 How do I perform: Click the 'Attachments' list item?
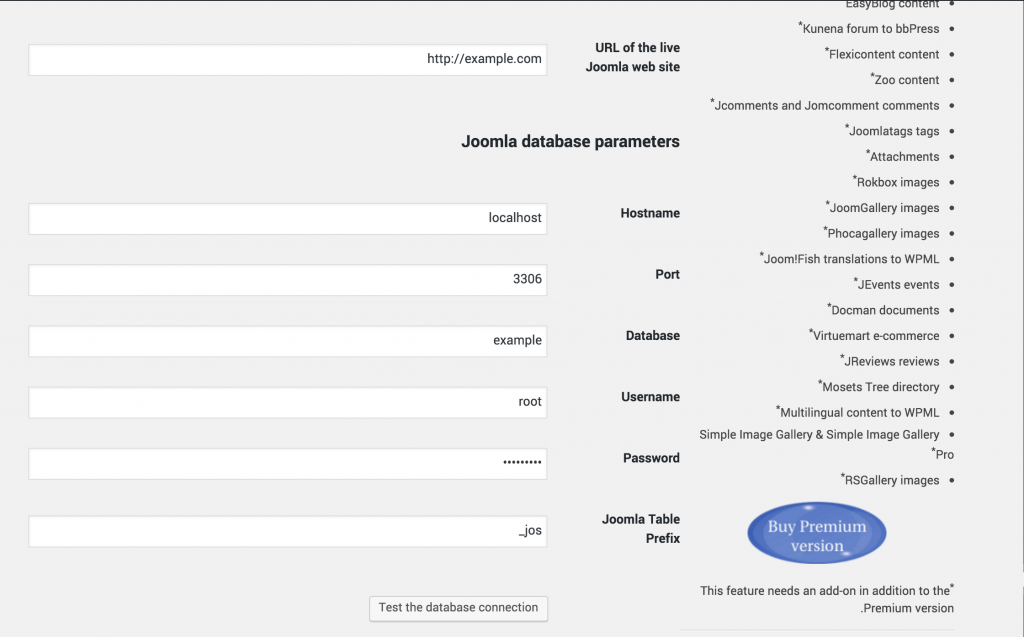pyautogui.click(x=903, y=156)
